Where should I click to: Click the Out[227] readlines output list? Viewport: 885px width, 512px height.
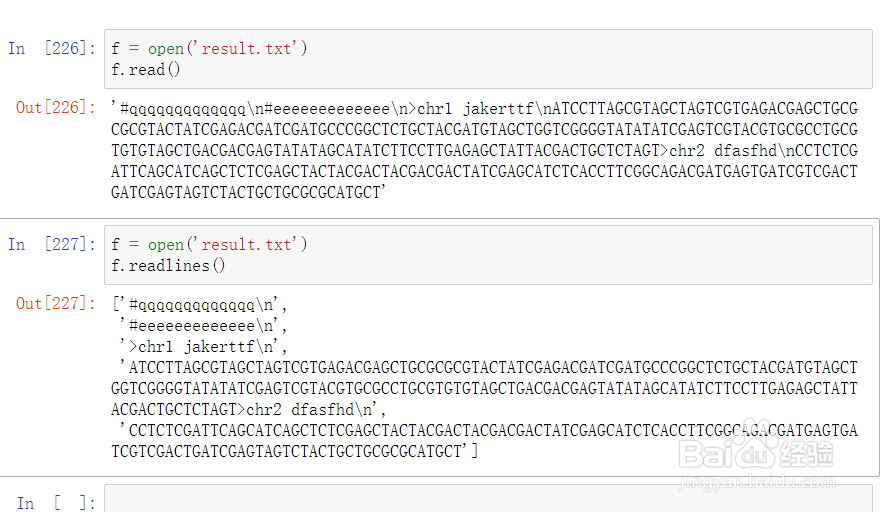coord(484,378)
